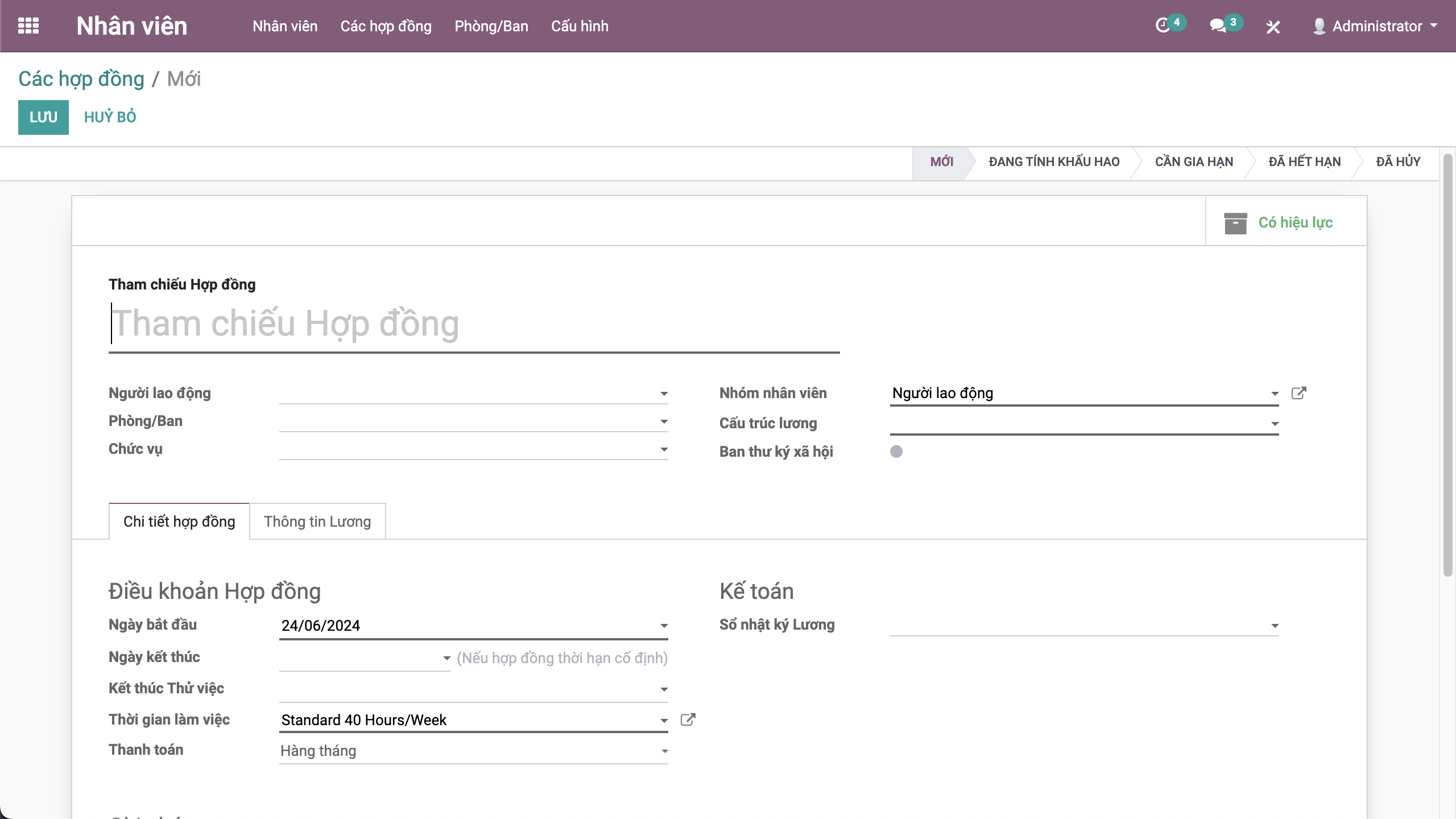Open the conversations chat bubble icon
Screen dimensions: 1456x819
tap(1217, 26)
